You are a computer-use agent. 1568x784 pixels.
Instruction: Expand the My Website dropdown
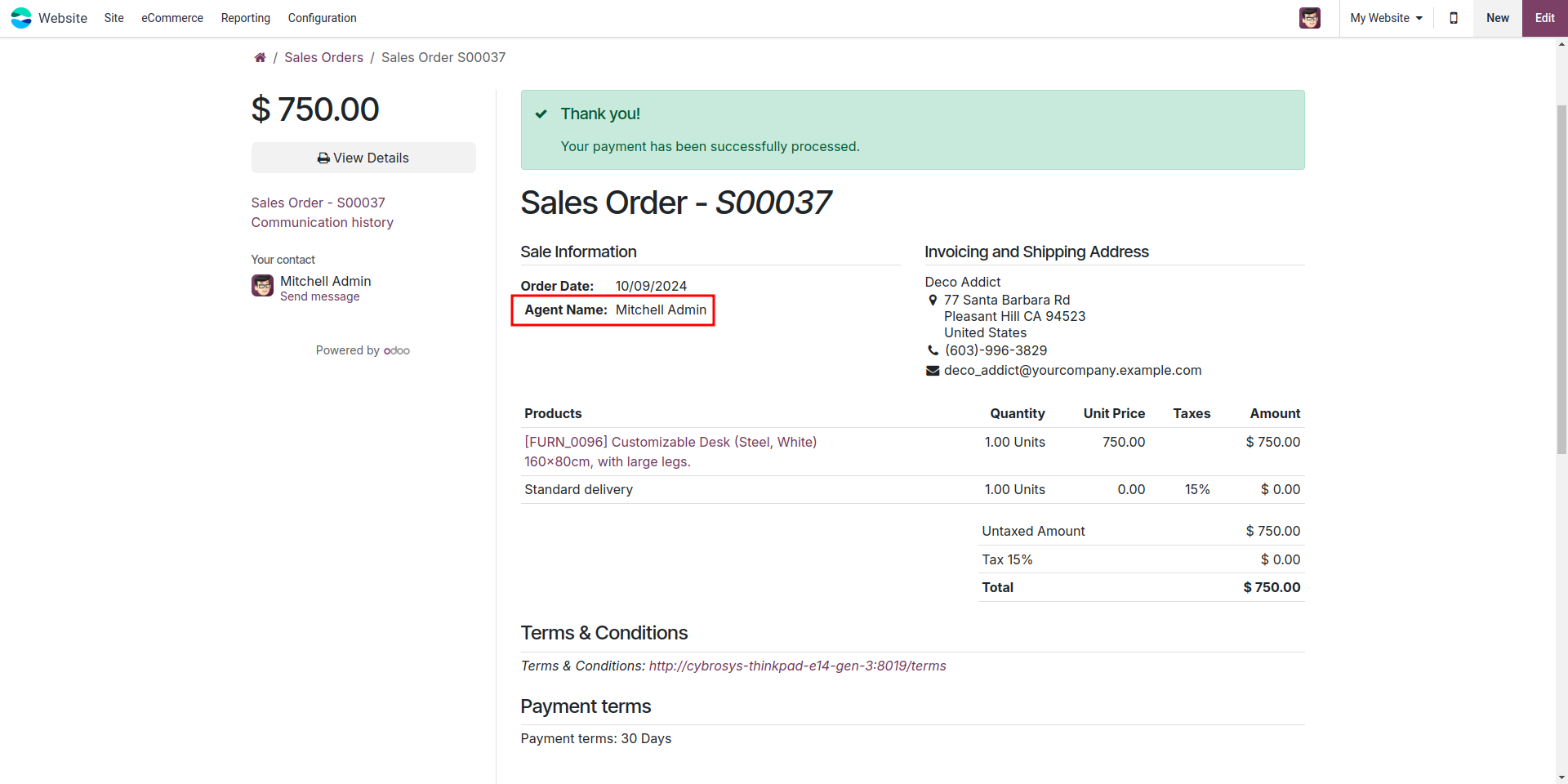tap(1386, 18)
